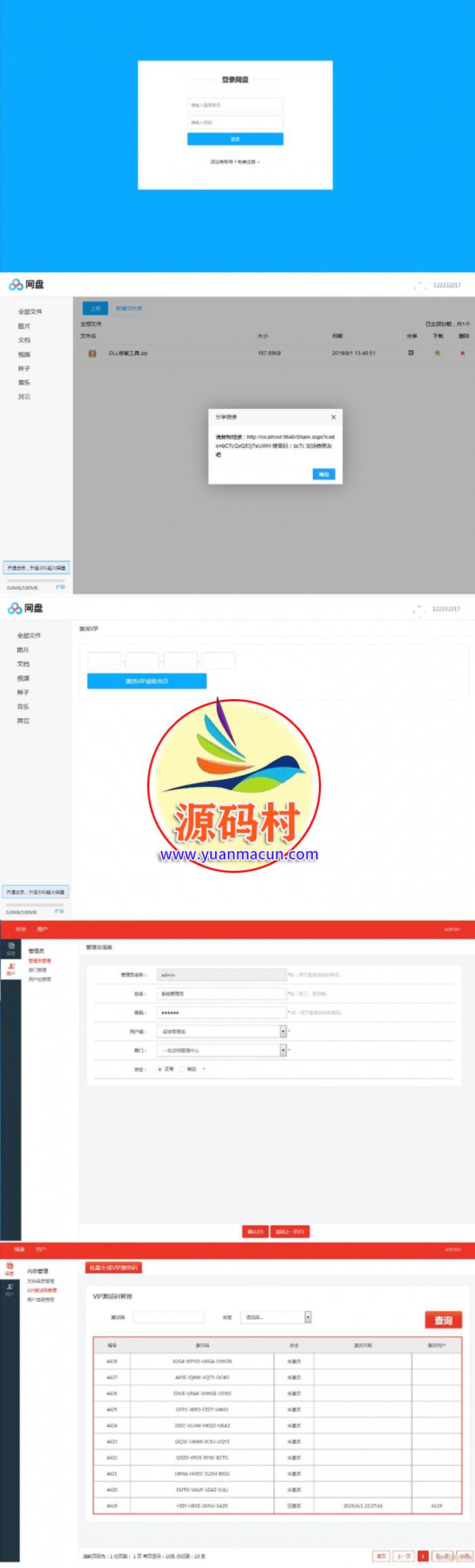Select the 锁定 status radio button

183,1069
